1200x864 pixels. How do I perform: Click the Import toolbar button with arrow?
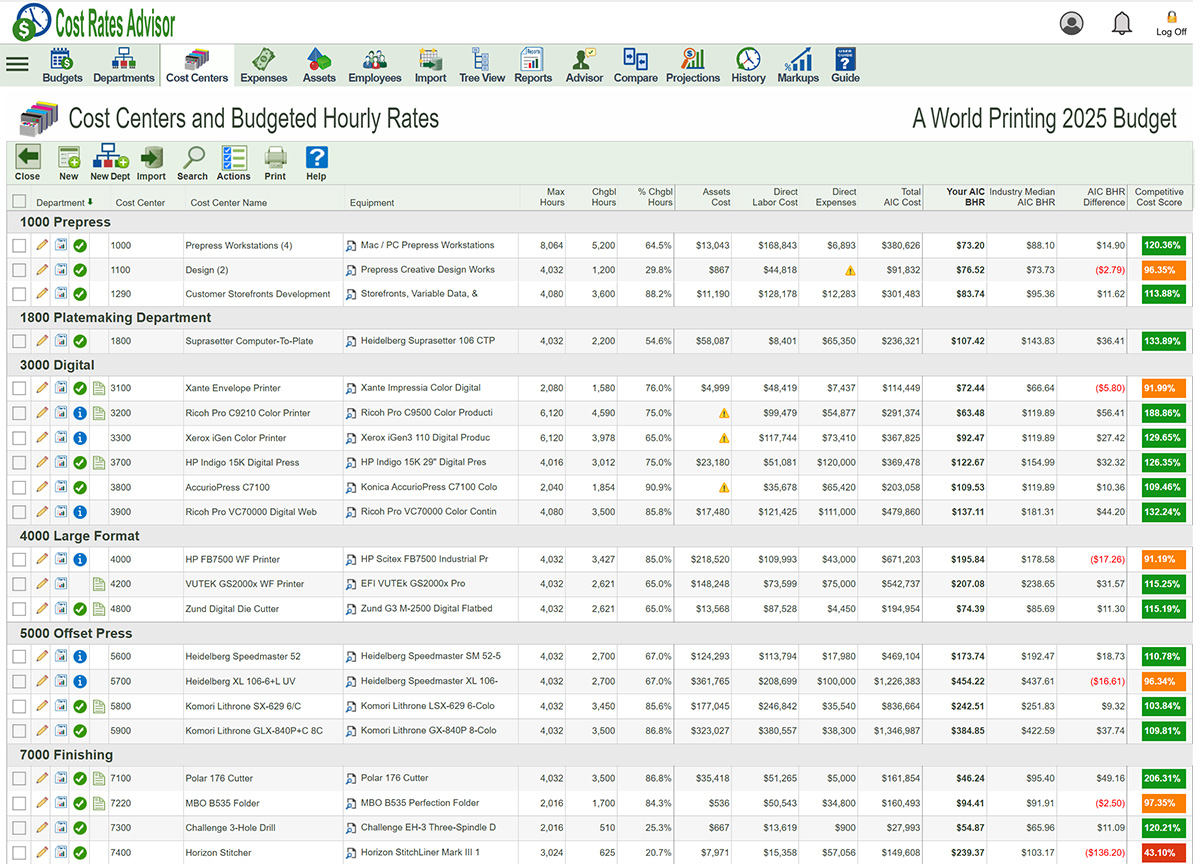pyautogui.click(x=151, y=163)
